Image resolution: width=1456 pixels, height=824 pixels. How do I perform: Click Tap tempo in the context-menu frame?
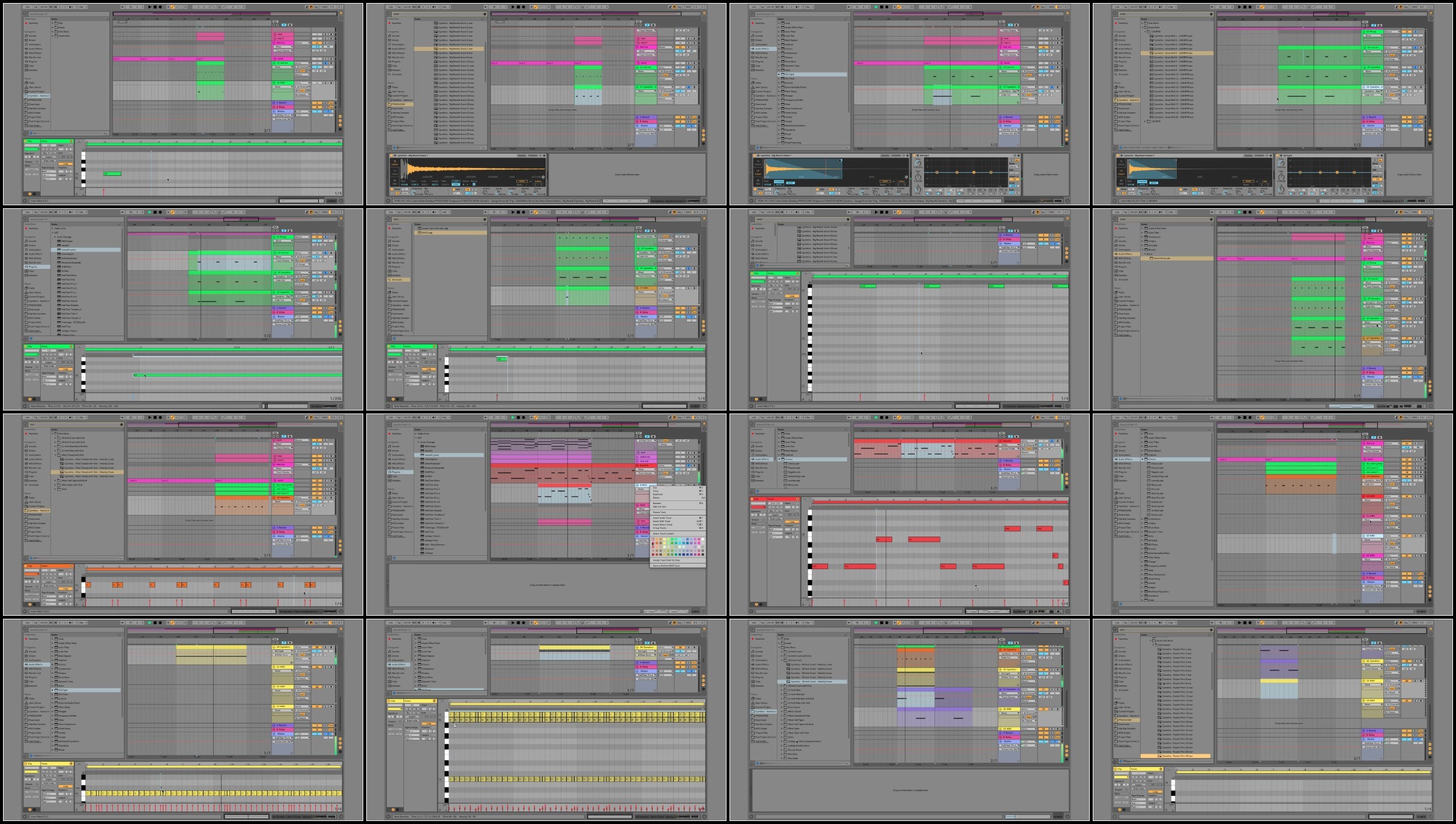399,418
